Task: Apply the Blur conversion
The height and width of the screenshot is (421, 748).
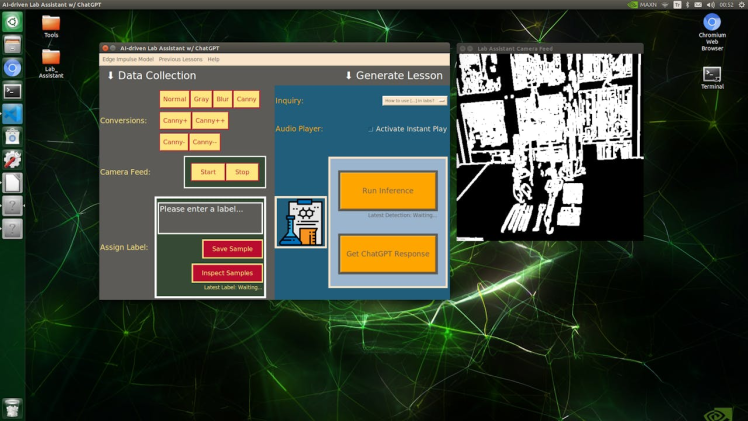Action: tap(222, 99)
